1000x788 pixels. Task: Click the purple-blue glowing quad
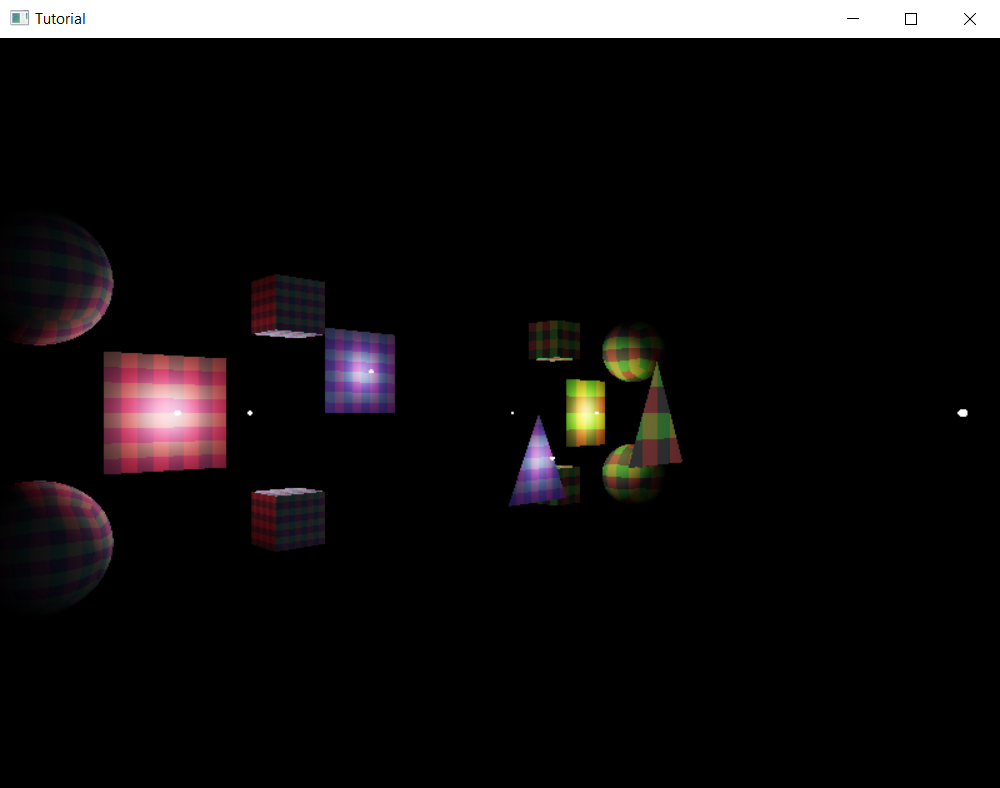click(x=360, y=372)
